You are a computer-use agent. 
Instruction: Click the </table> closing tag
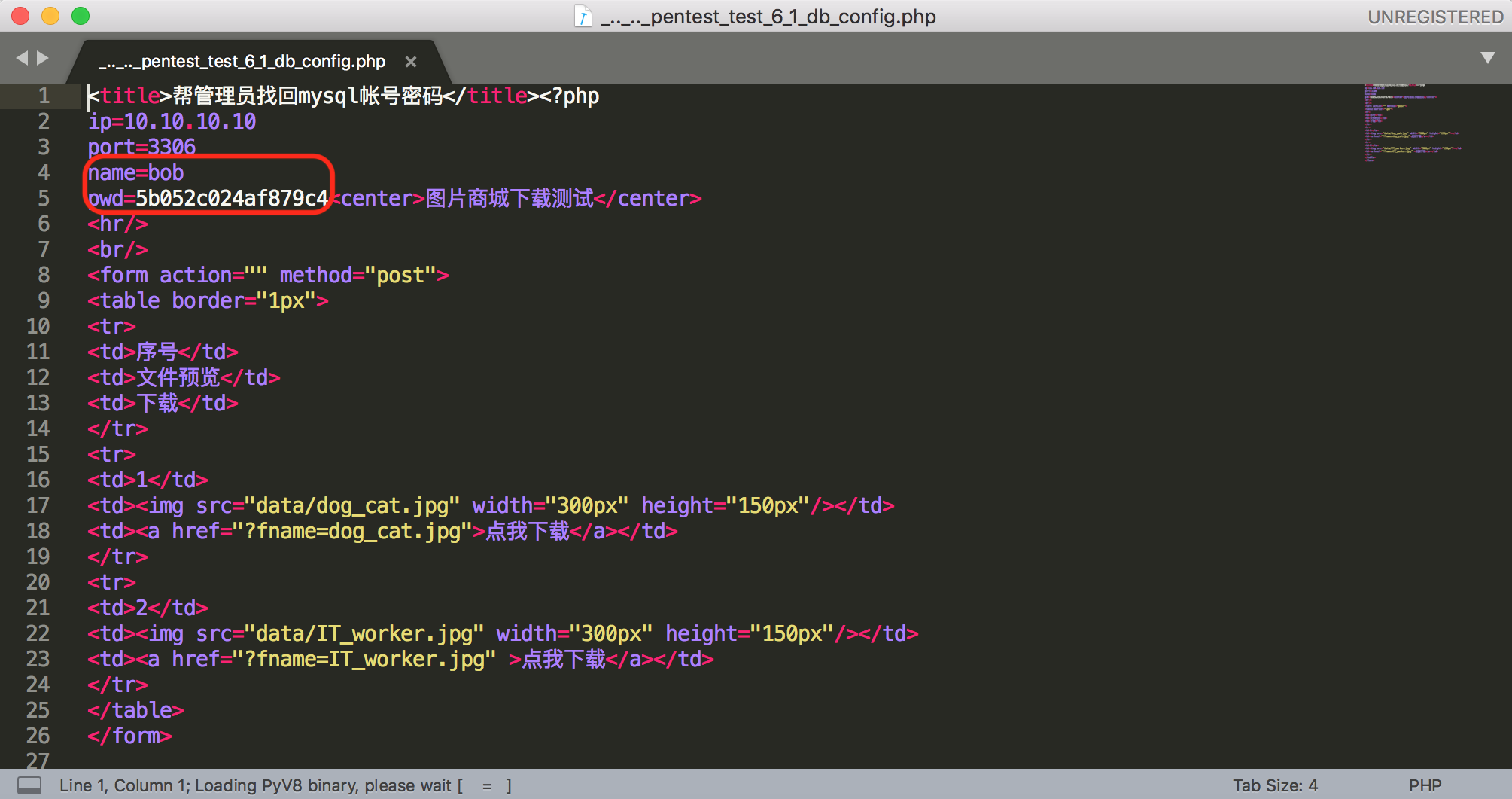(135, 710)
